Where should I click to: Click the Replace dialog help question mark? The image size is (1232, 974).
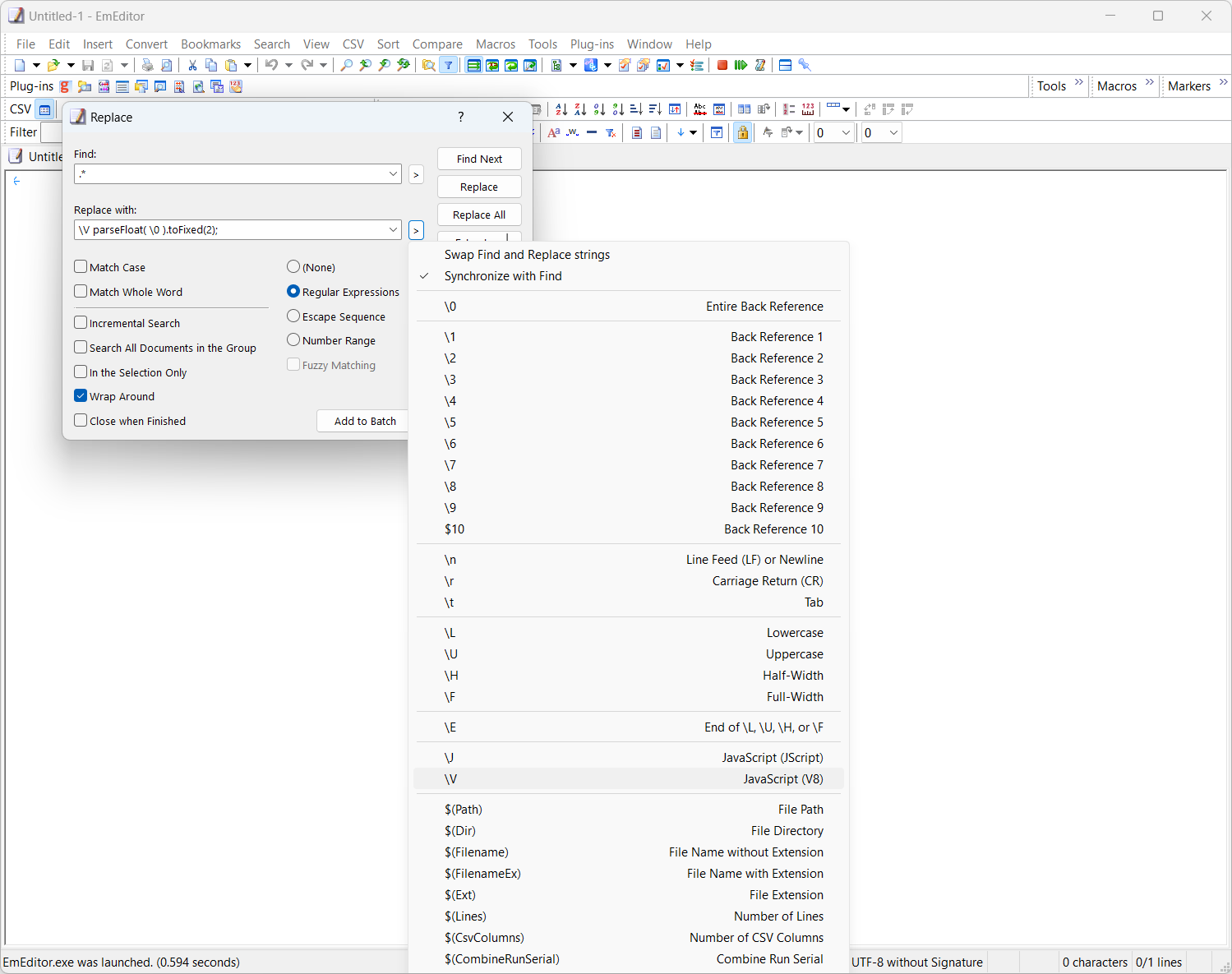click(461, 117)
